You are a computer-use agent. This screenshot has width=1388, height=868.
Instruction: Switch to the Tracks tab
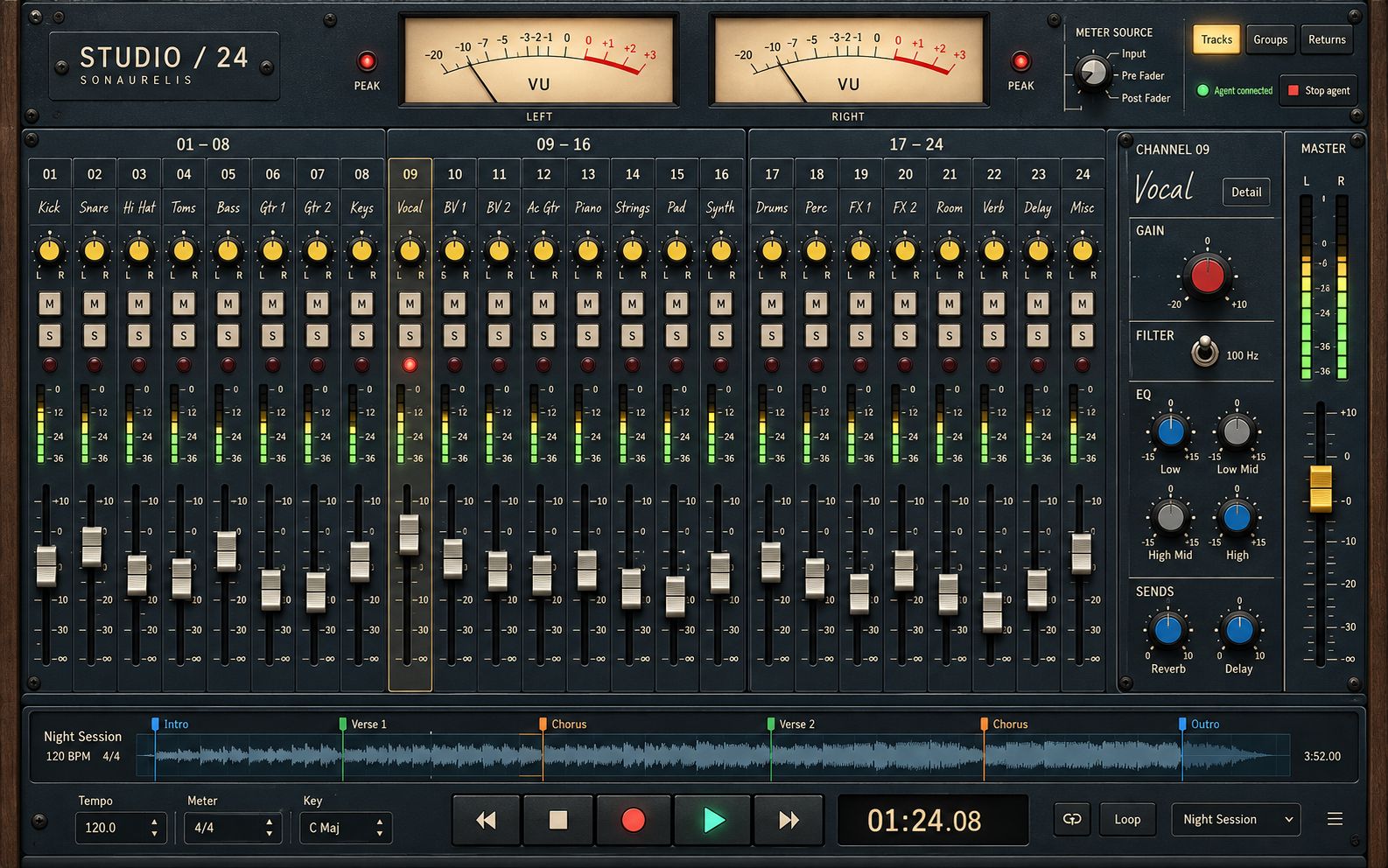tap(1216, 39)
